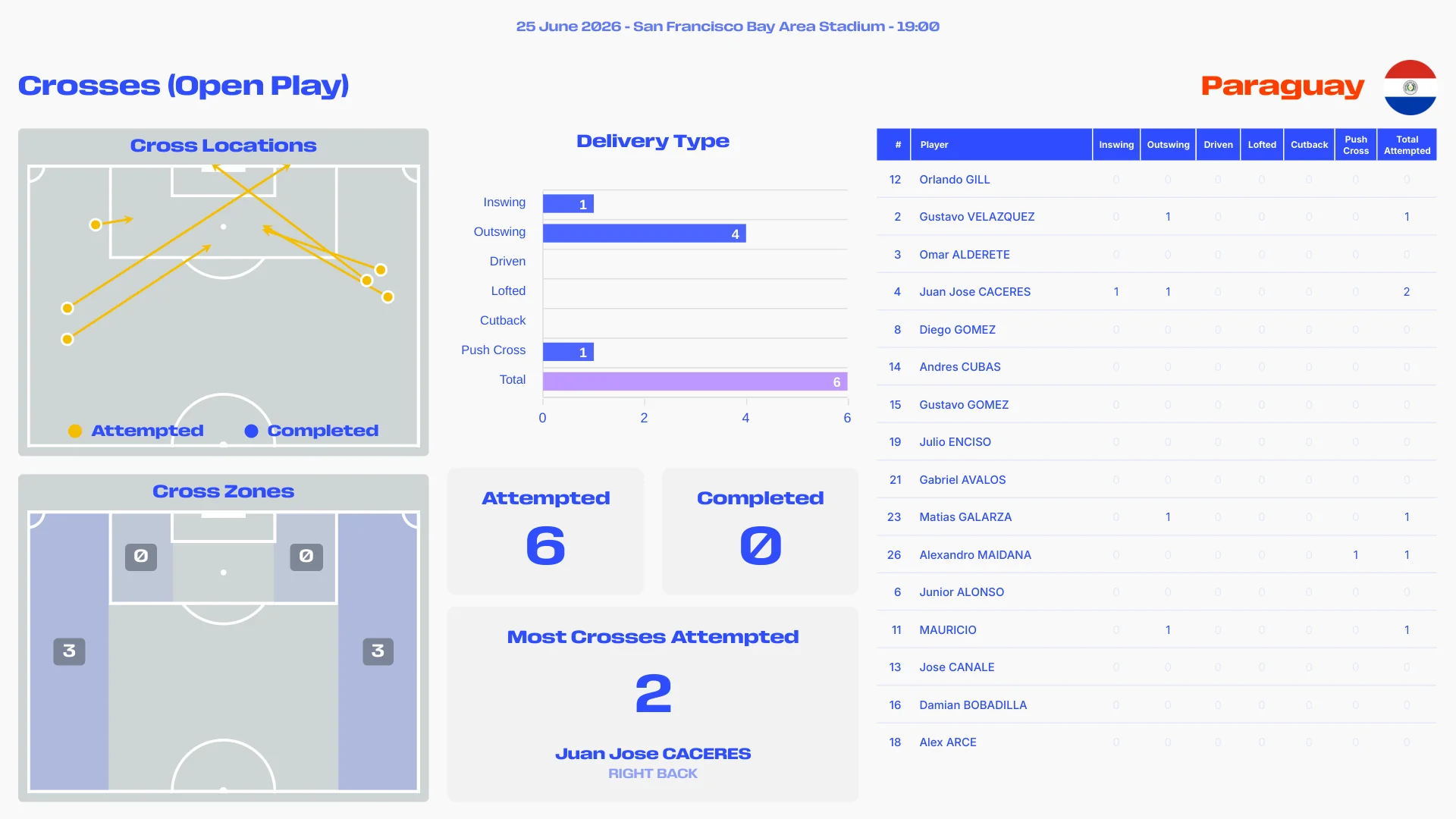Click the bottom-left cross origin marker on pitch
The image size is (1456, 819).
coord(67,339)
